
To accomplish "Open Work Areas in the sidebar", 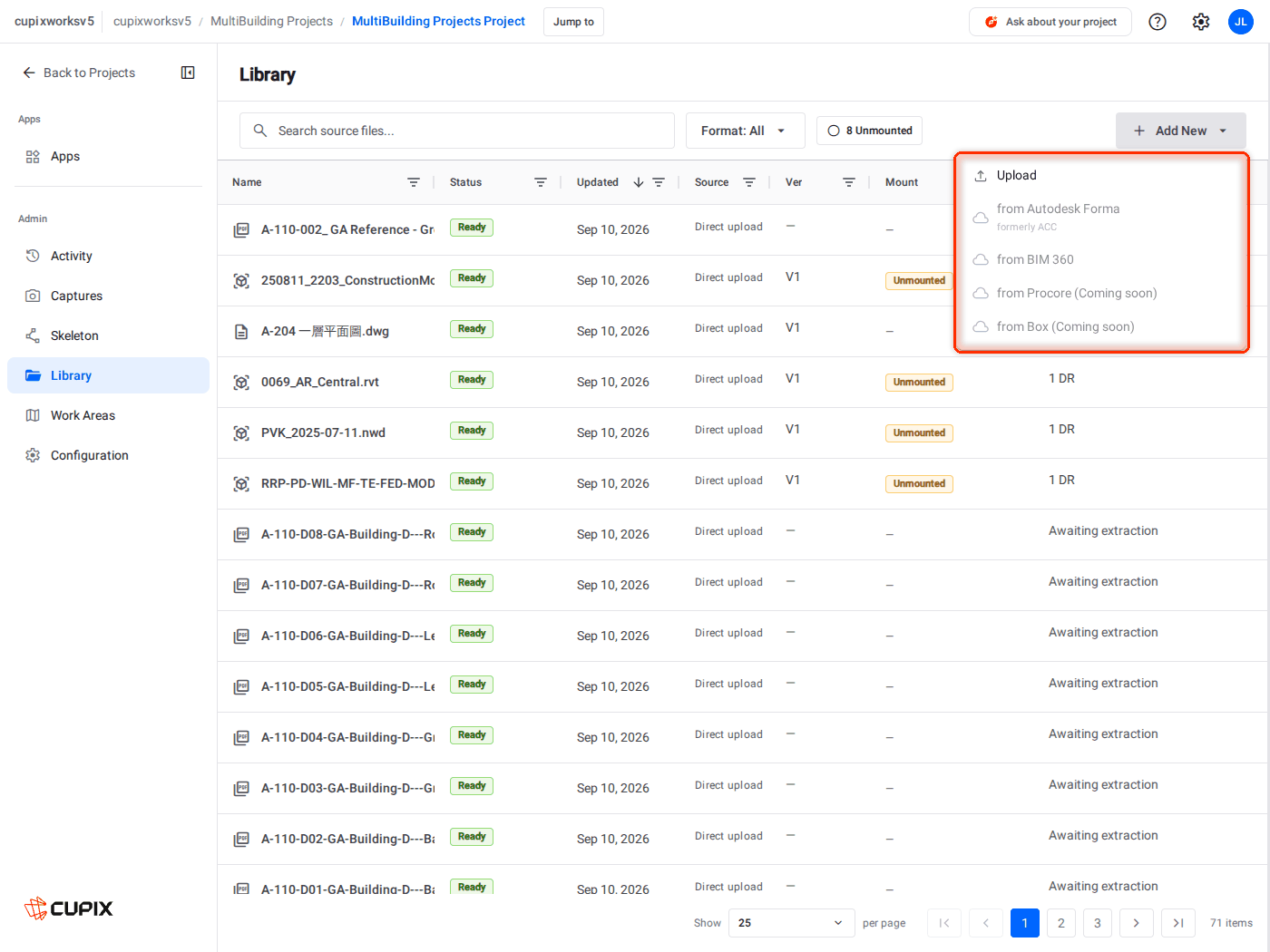I will click(108, 415).
